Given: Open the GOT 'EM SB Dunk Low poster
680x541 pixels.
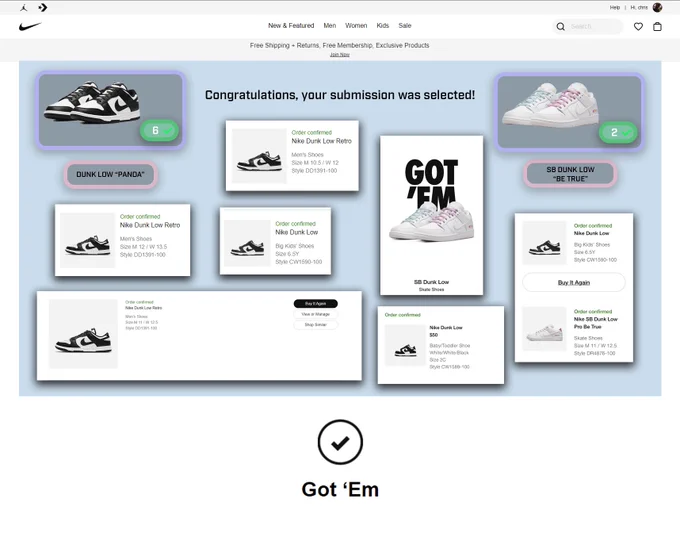Looking at the screenshot, I should (x=432, y=215).
